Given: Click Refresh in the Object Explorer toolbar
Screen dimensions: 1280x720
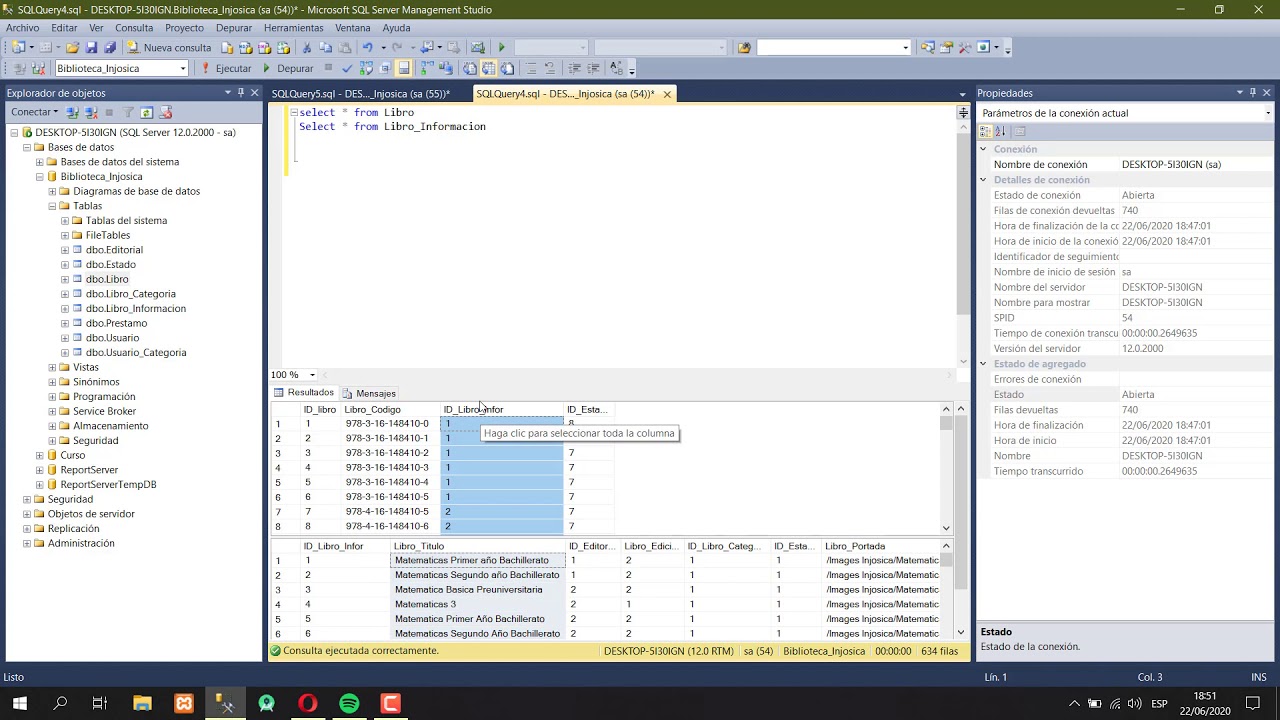Looking at the screenshot, I should coord(146,112).
